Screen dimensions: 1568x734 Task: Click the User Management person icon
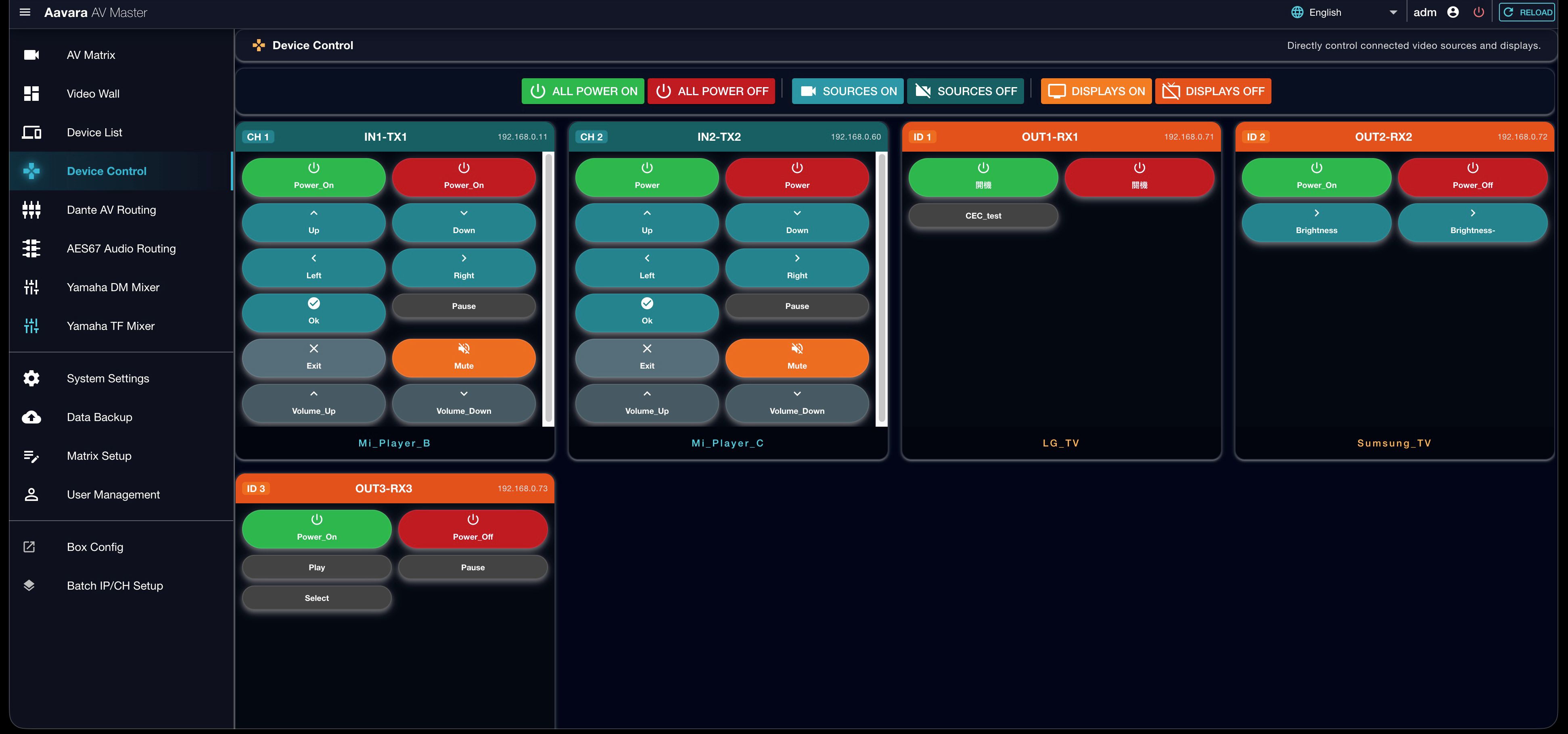[31, 495]
